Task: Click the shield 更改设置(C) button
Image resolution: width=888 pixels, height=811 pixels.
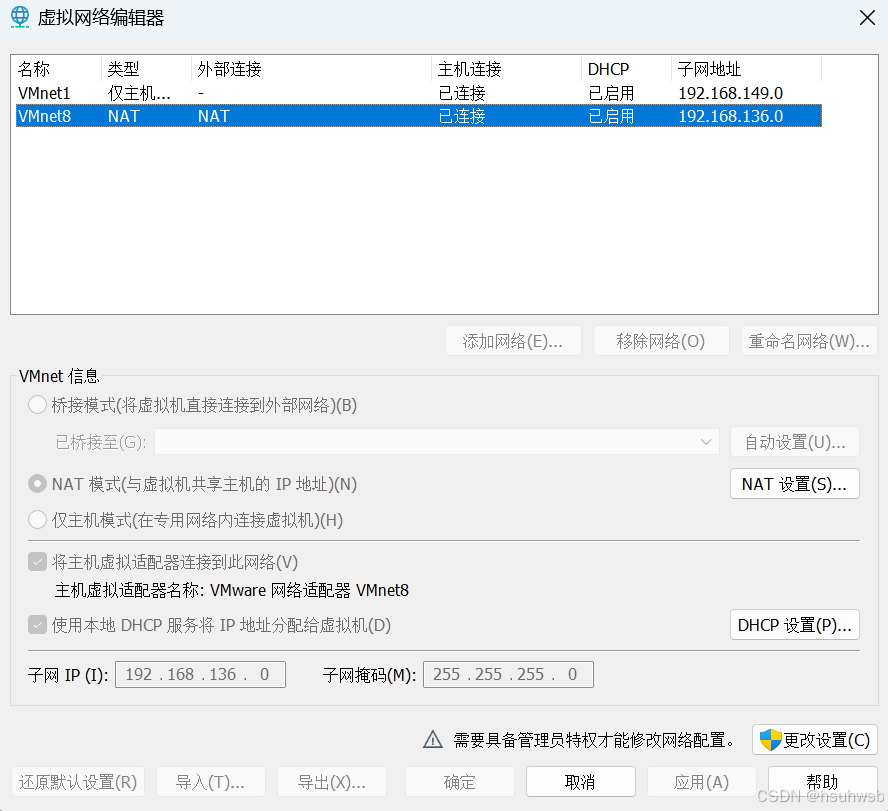Action: (814, 740)
